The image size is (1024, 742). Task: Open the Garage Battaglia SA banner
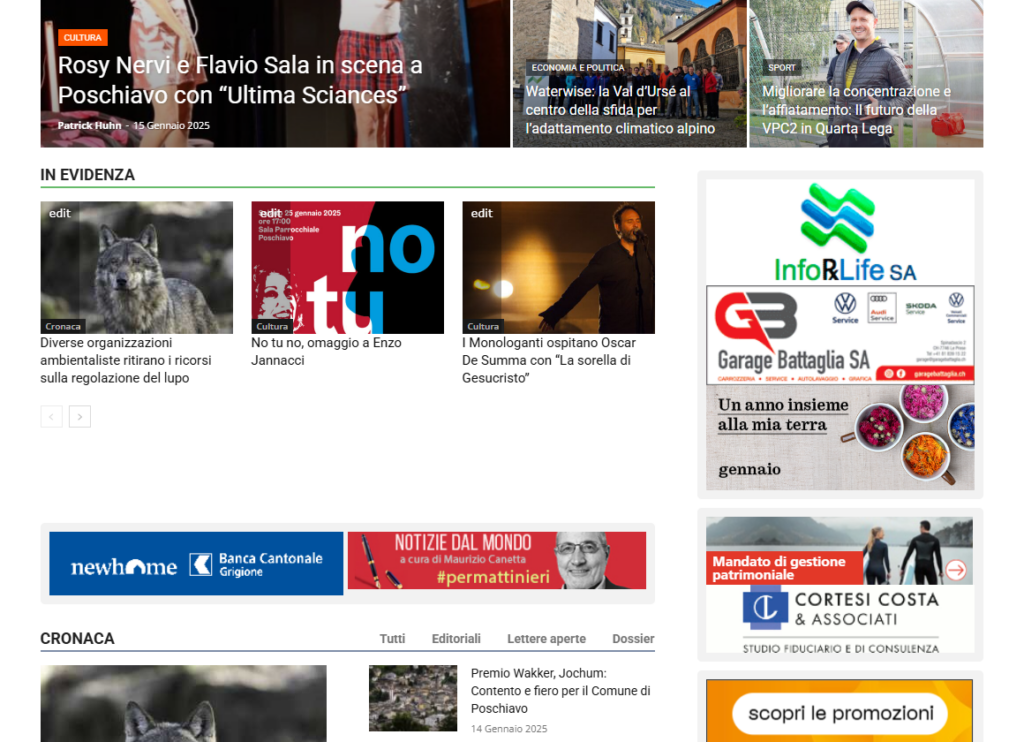point(839,335)
